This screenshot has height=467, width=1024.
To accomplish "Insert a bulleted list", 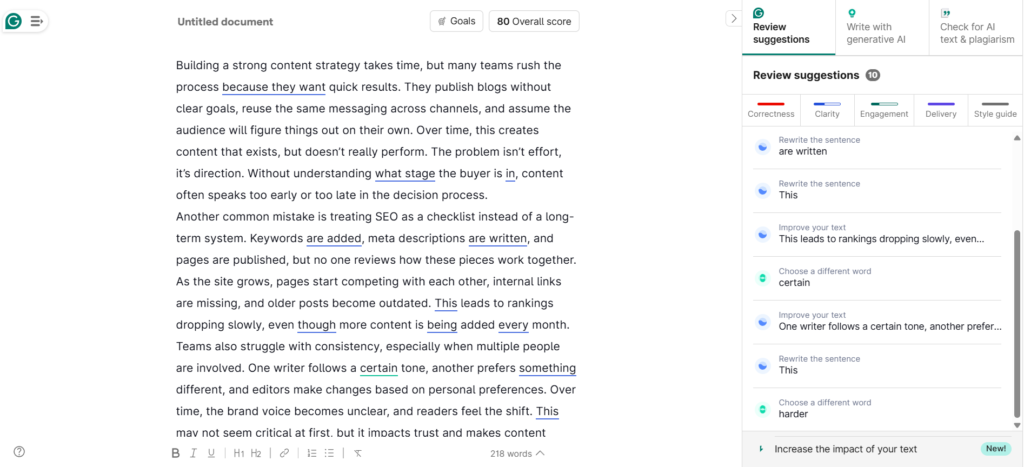I will click(x=329, y=453).
